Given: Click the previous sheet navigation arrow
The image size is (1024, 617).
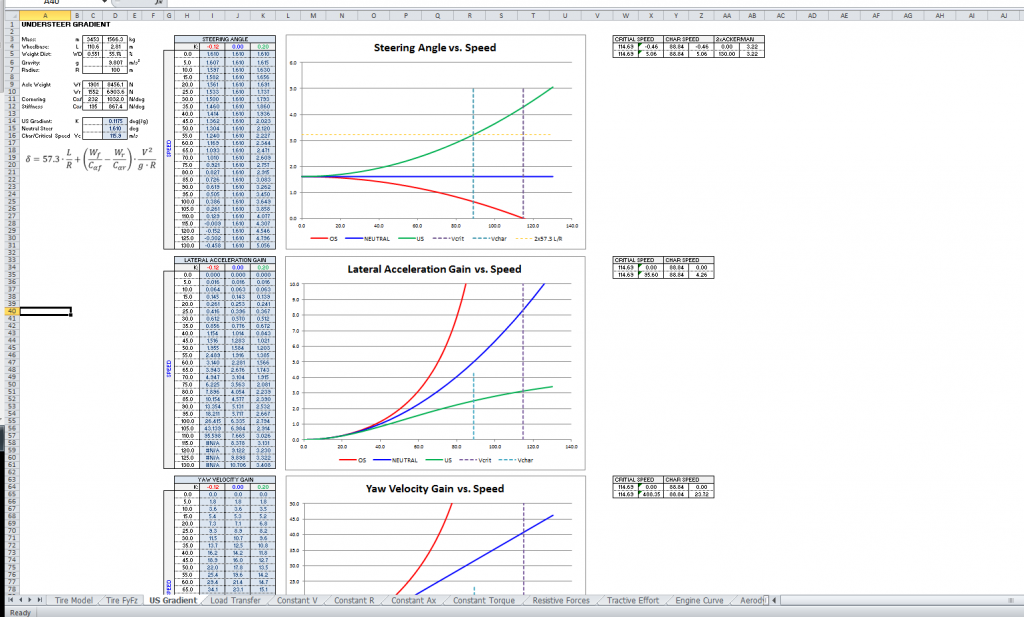Looking at the screenshot, I should [19, 600].
